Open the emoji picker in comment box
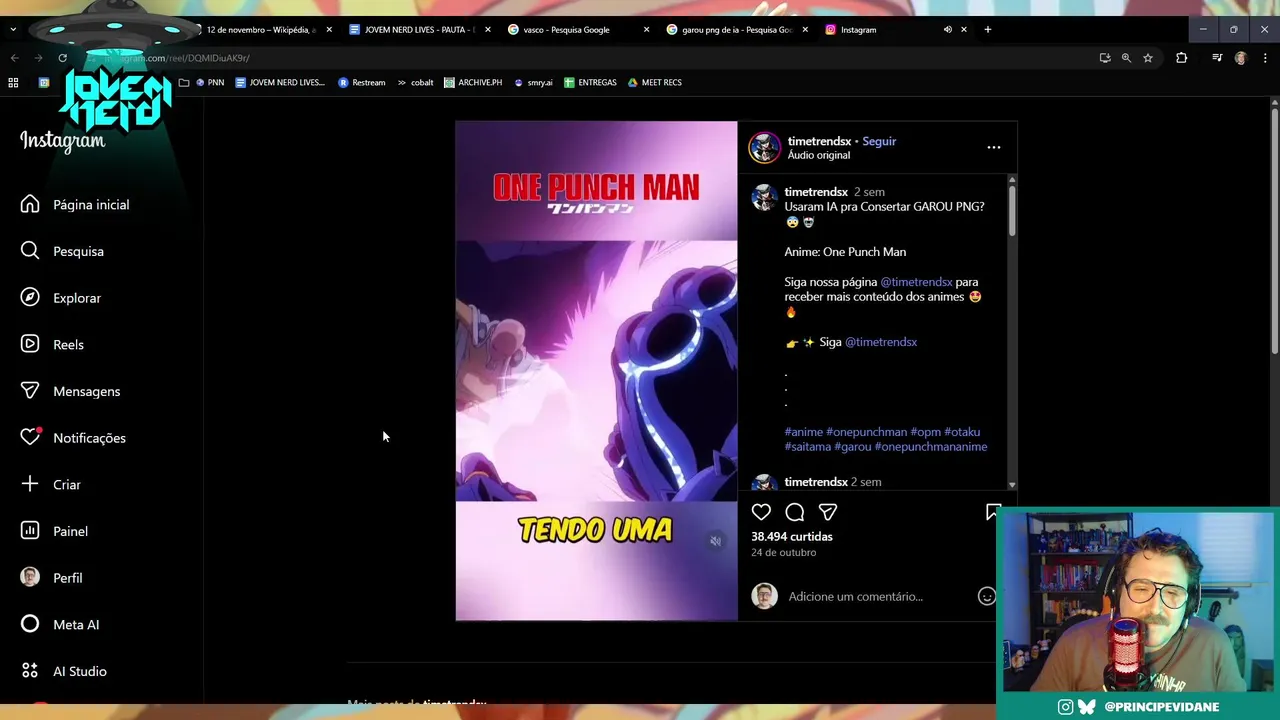 click(x=986, y=596)
